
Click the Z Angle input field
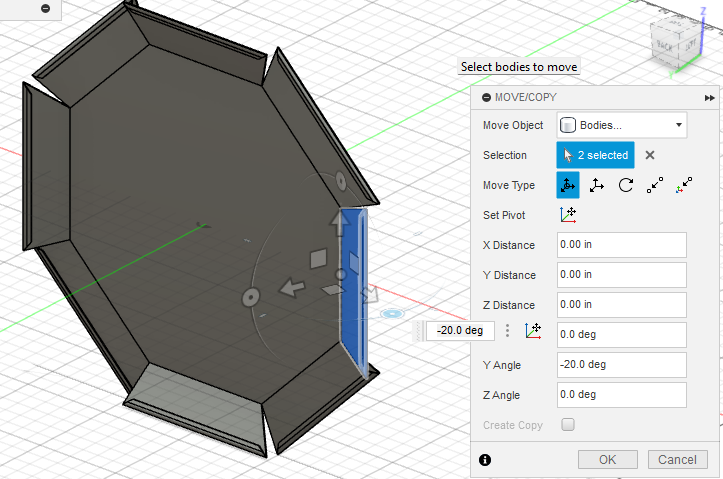[x=622, y=395]
